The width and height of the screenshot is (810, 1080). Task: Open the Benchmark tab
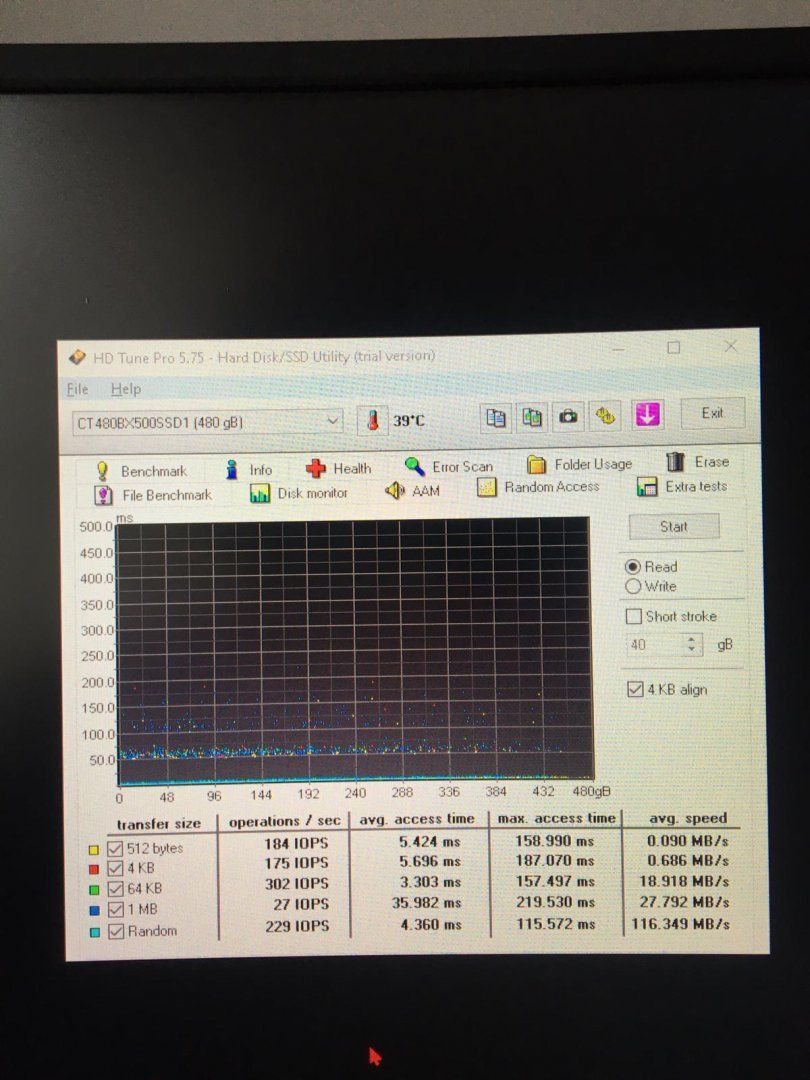click(x=142, y=471)
